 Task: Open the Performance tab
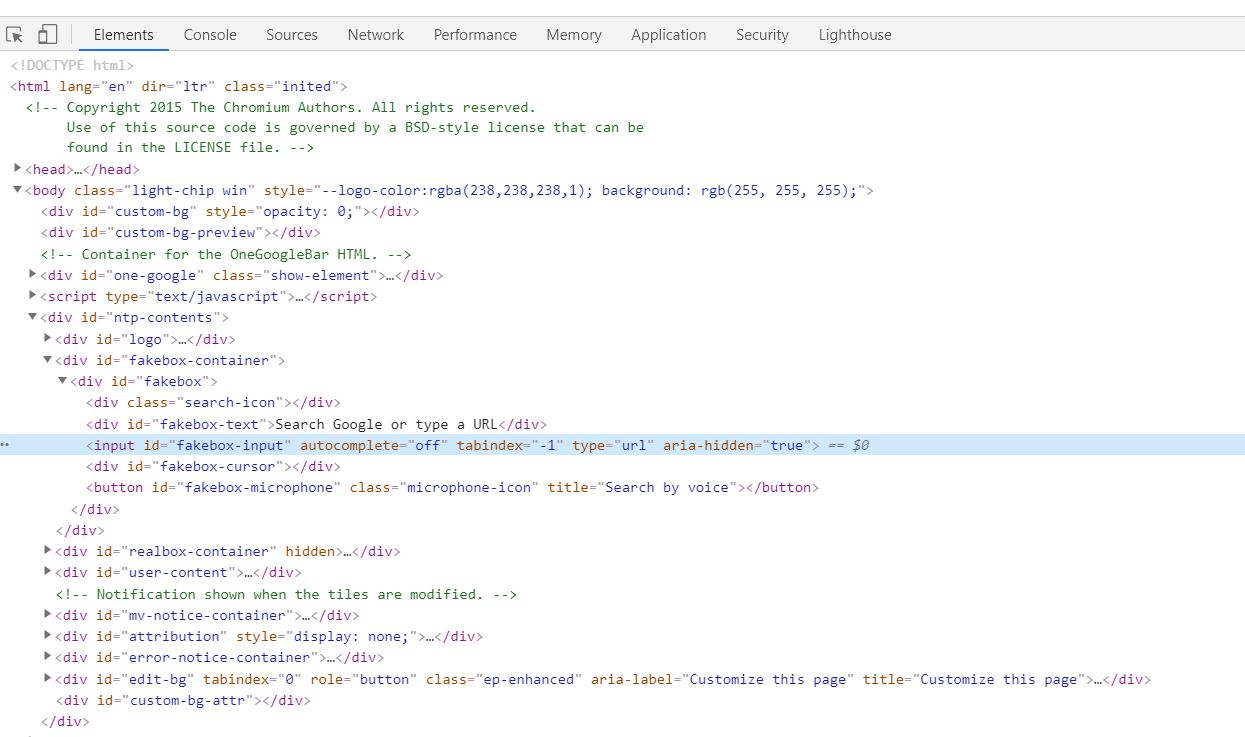pyautogui.click(x=475, y=35)
